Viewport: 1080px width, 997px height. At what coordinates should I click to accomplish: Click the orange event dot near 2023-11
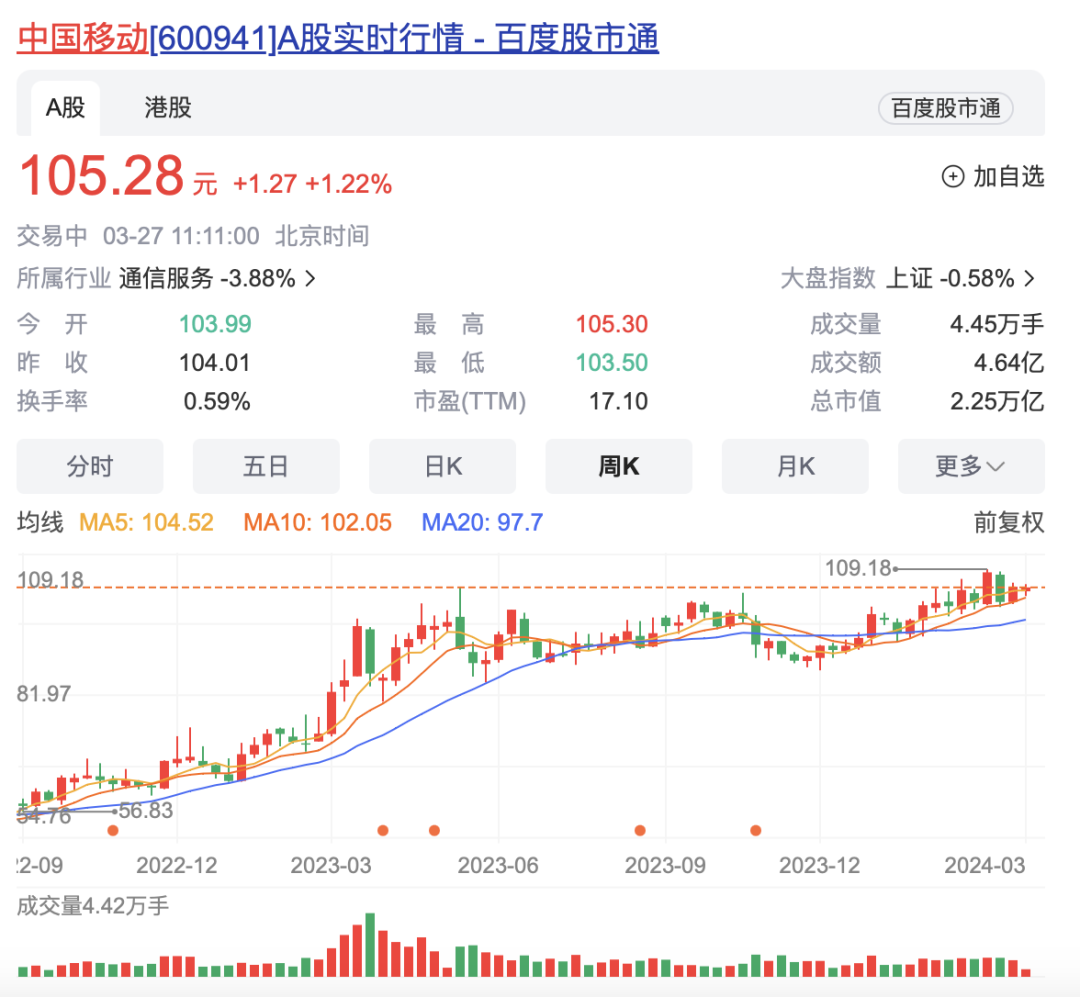coord(756,830)
